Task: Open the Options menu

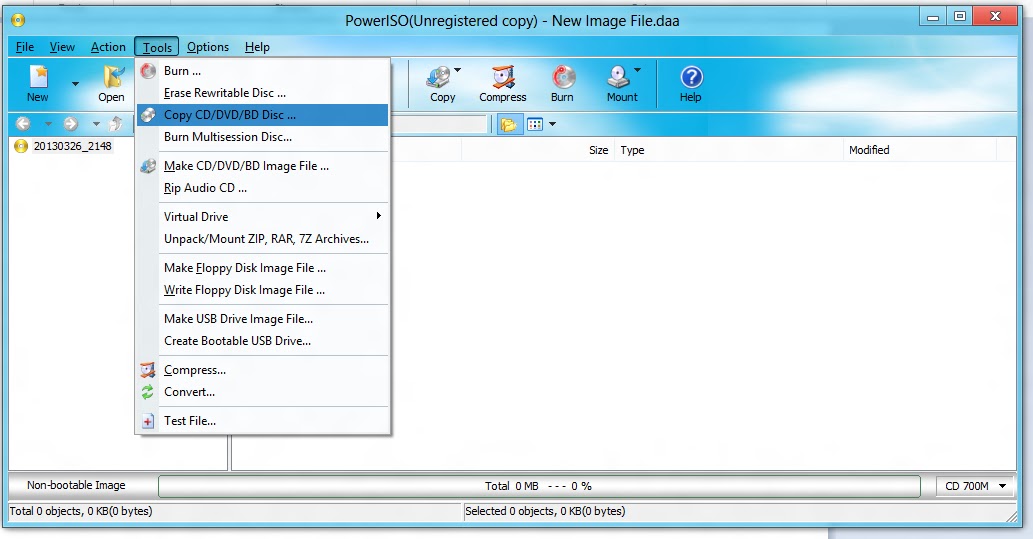Action: (208, 47)
